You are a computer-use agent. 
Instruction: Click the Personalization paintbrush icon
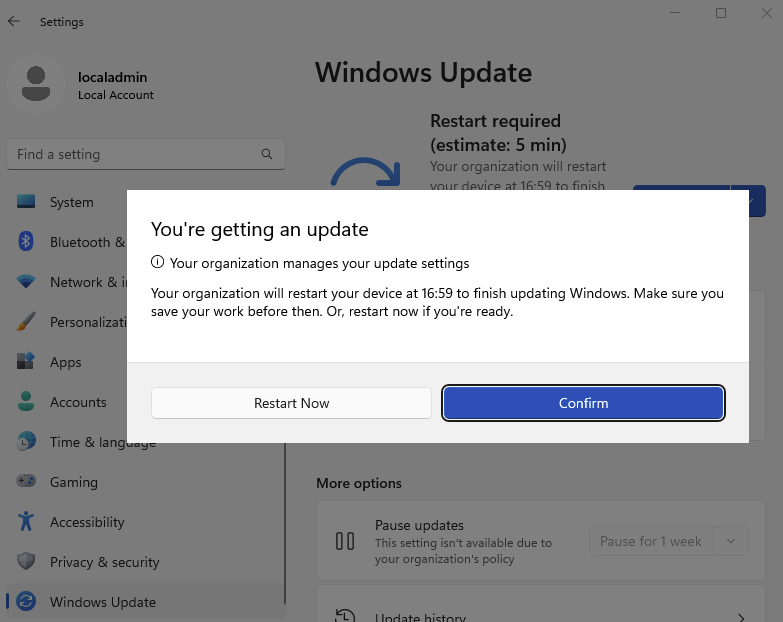tap(26, 321)
